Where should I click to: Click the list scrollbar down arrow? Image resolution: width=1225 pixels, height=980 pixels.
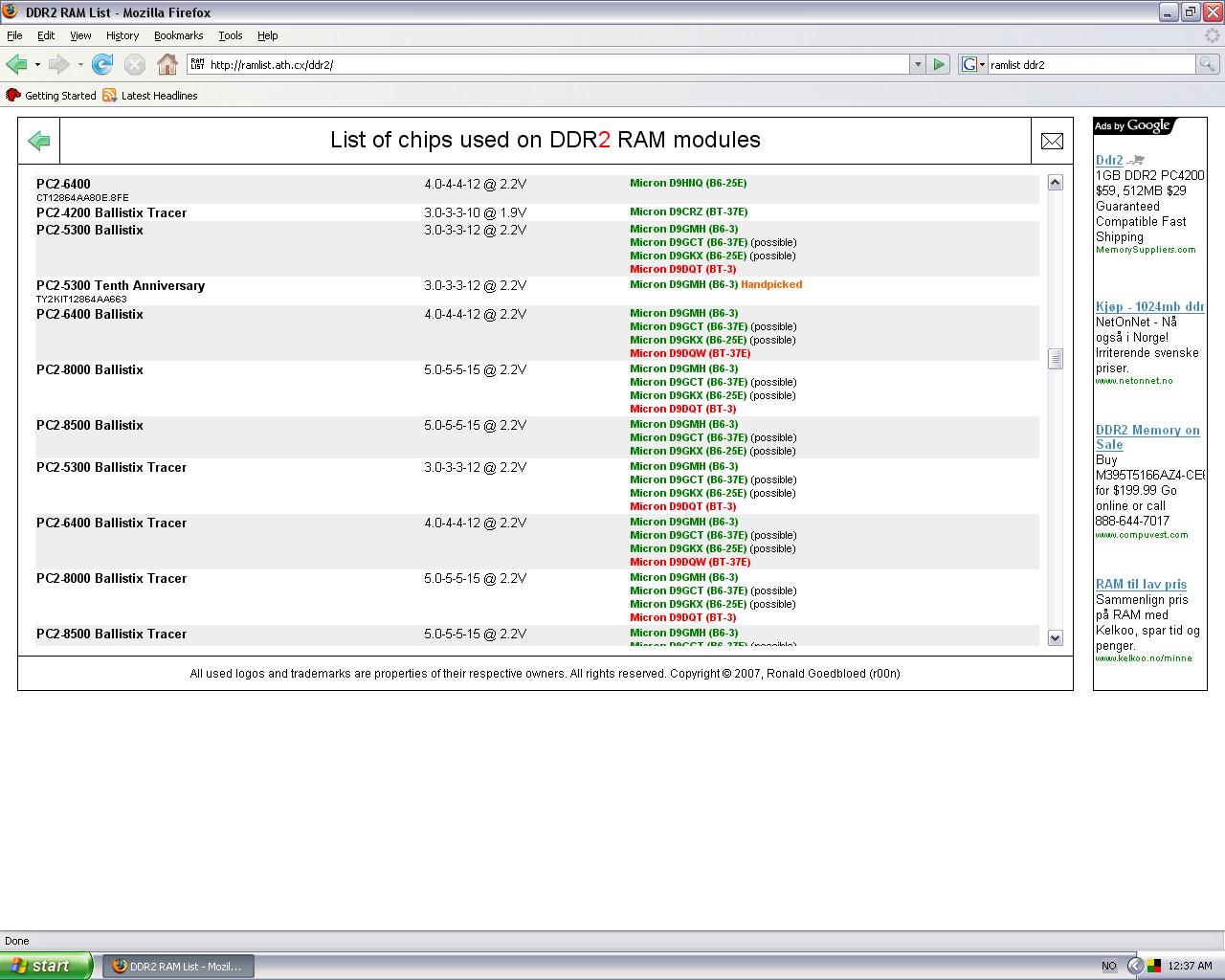click(1056, 637)
